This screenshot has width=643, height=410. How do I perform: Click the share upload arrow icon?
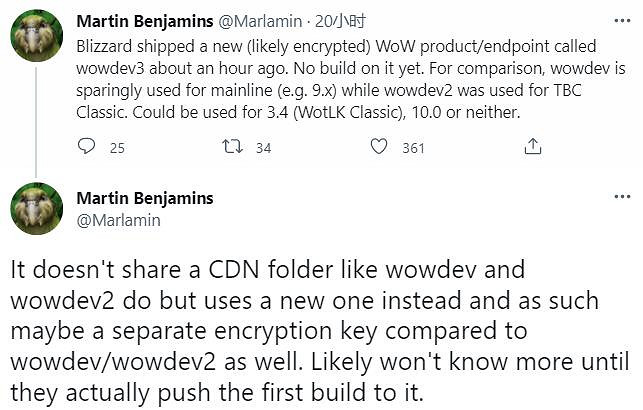coord(533,147)
